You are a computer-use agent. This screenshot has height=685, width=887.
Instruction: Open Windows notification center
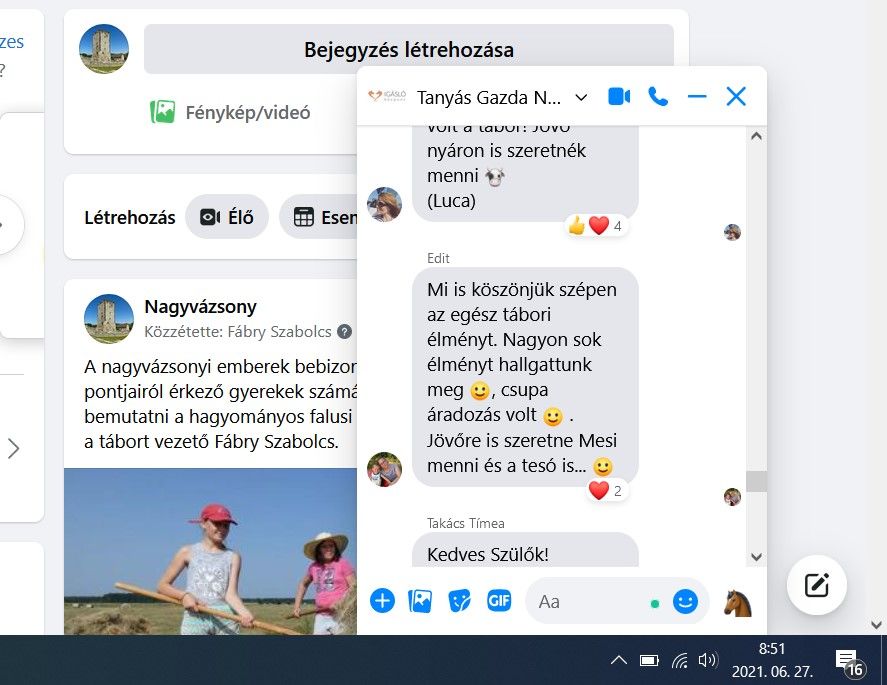pyautogui.click(x=848, y=663)
